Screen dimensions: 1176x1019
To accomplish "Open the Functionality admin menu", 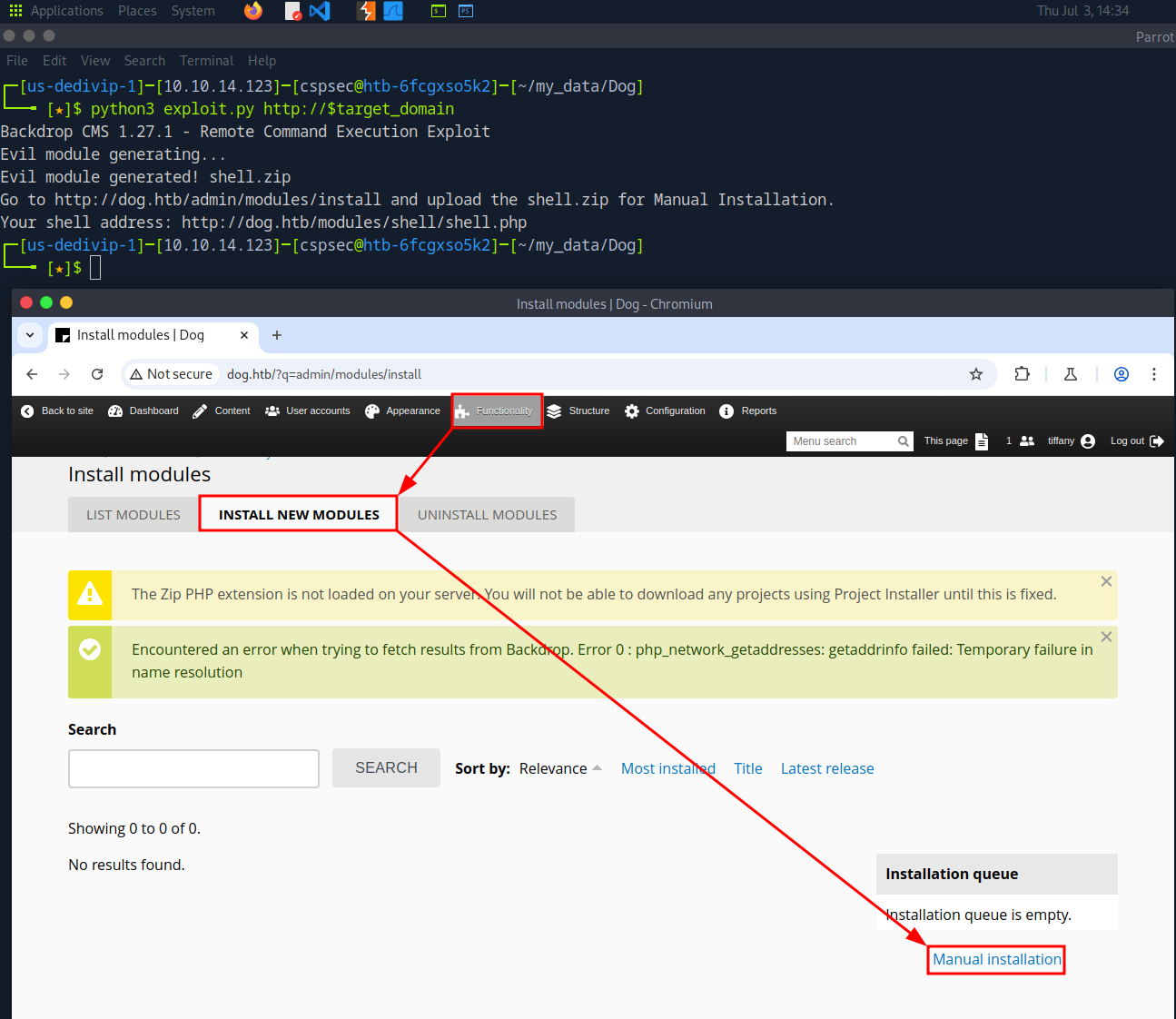I will point(497,411).
